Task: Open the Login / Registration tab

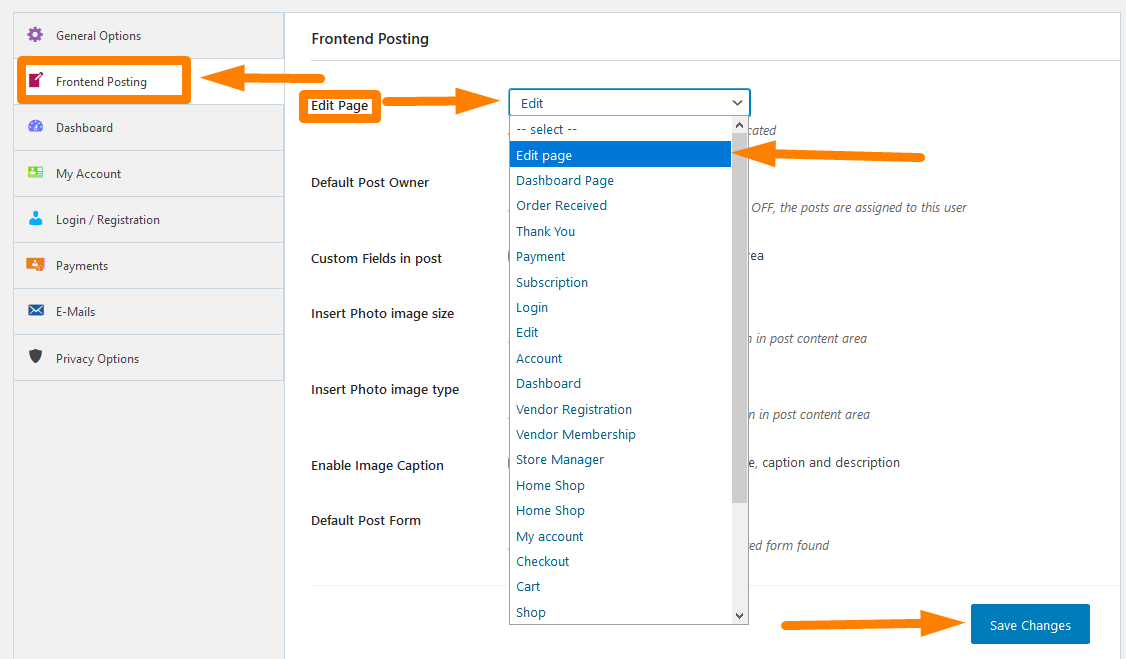Action: 149,220
